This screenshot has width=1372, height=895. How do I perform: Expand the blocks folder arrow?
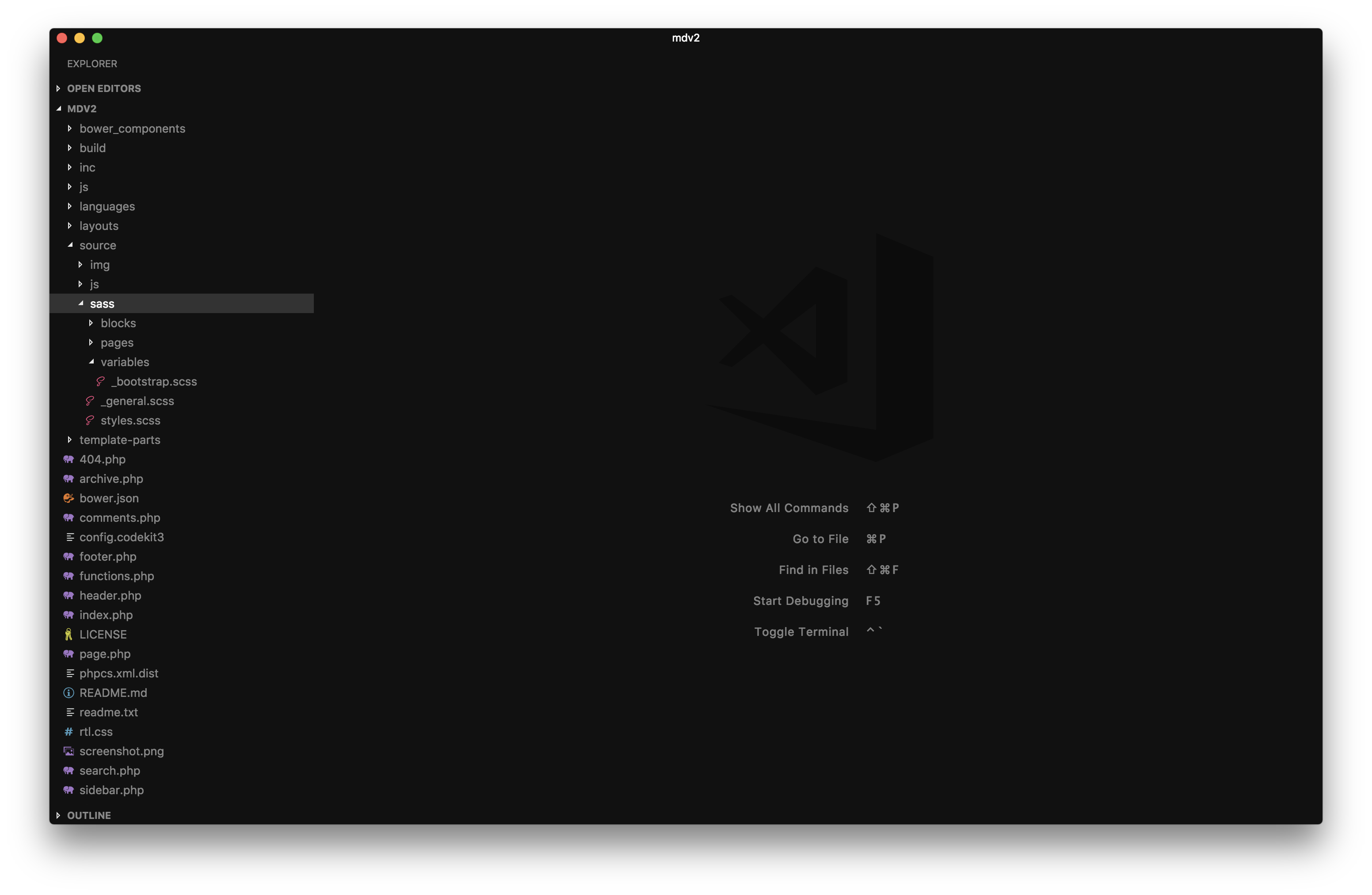pyautogui.click(x=91, y=323)
